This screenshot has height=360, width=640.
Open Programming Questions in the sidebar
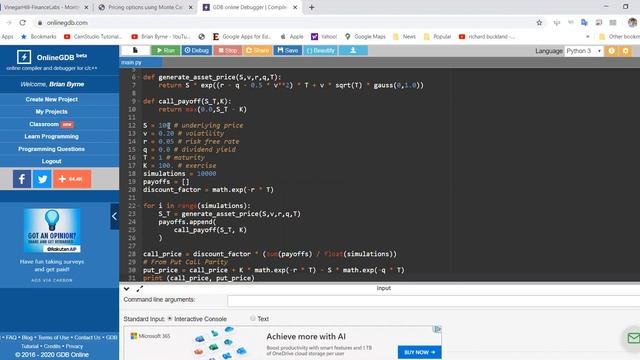pos(51,149)
